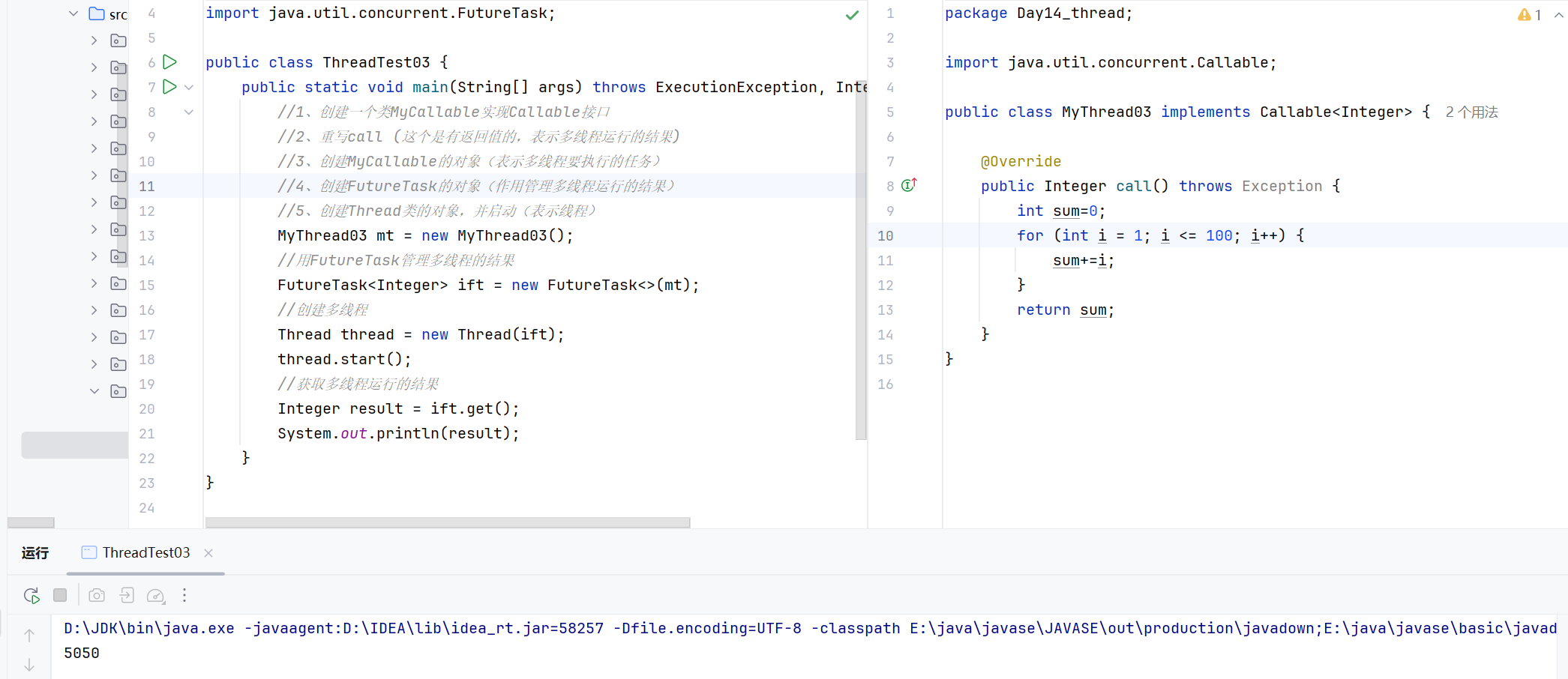The width and height of the screenshot is (1568, 679).
Task: Fold the main method with gutter chevron
Action: coord(189,87)
